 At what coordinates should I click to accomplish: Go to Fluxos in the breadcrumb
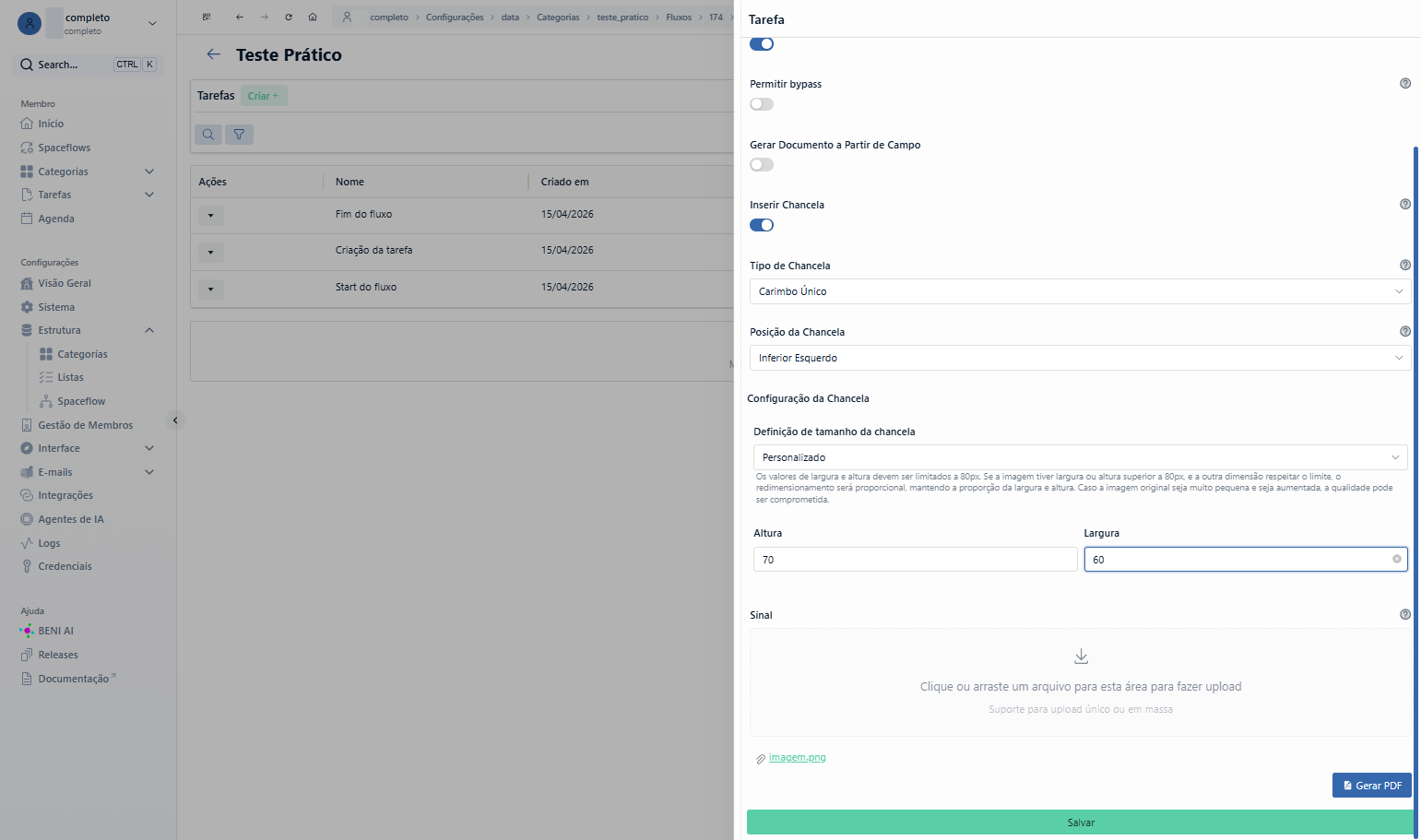[679, 18]
